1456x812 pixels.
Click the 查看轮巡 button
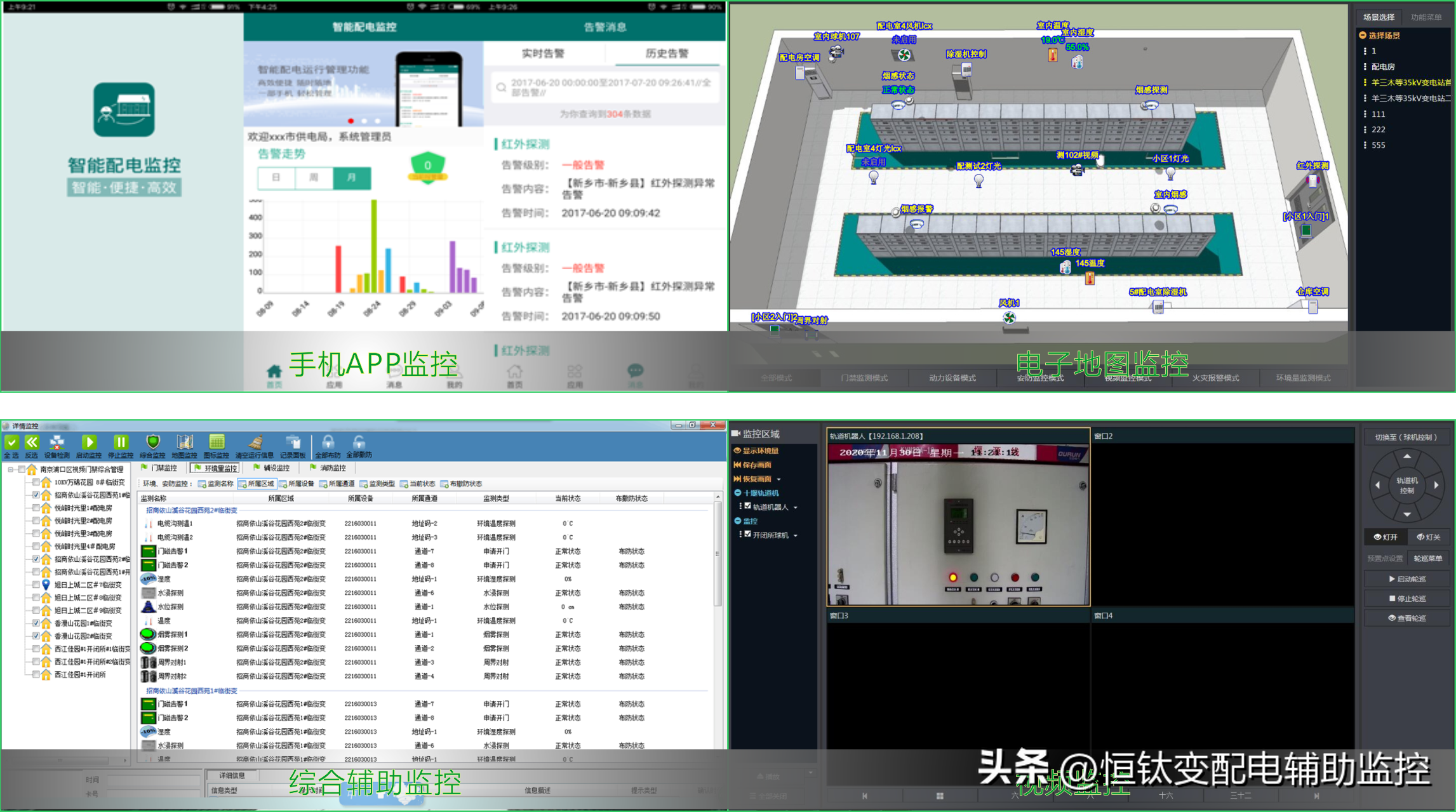point(1407,618)
